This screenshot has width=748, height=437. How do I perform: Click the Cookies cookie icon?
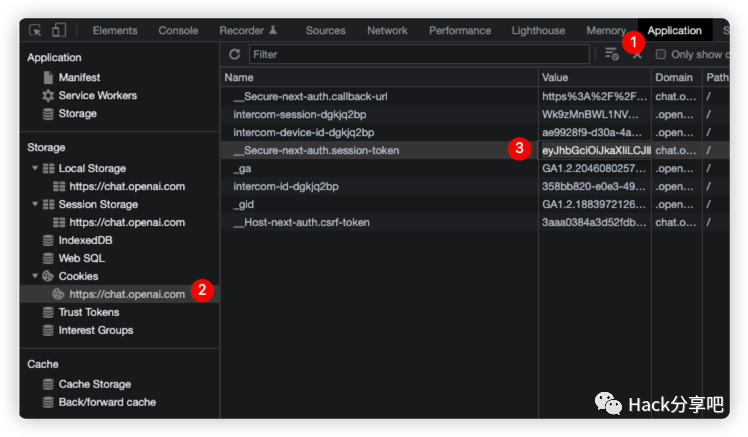click(x=48, y=276)
